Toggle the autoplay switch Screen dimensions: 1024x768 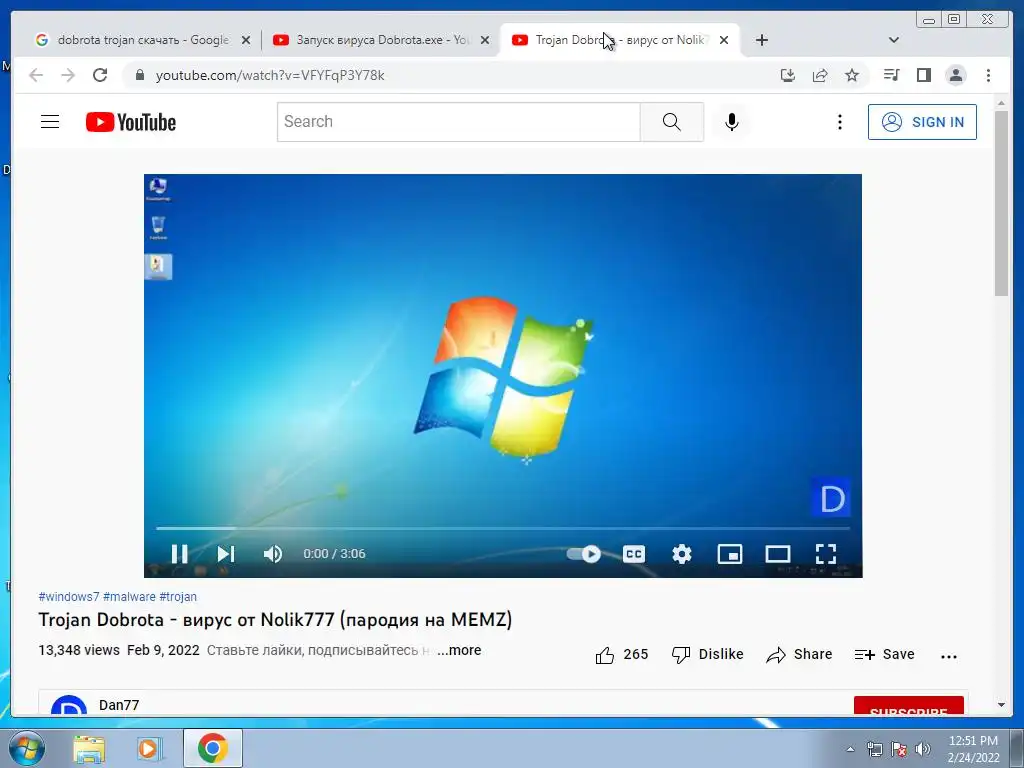584,554
